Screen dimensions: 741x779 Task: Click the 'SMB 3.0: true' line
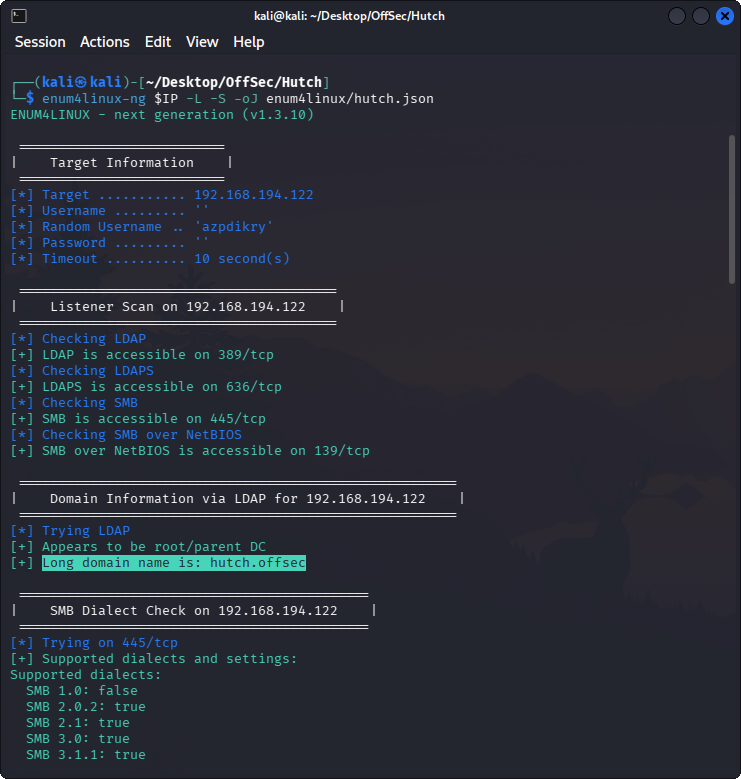(x=78, y=739)
